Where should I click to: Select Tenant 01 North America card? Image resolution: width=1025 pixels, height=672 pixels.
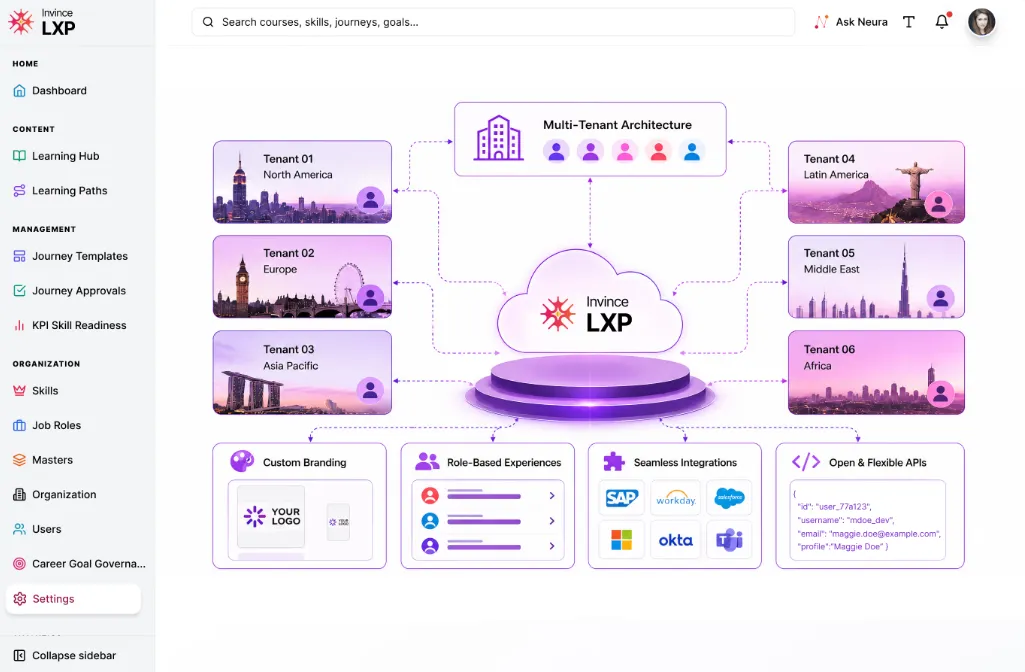pos(302,182)
